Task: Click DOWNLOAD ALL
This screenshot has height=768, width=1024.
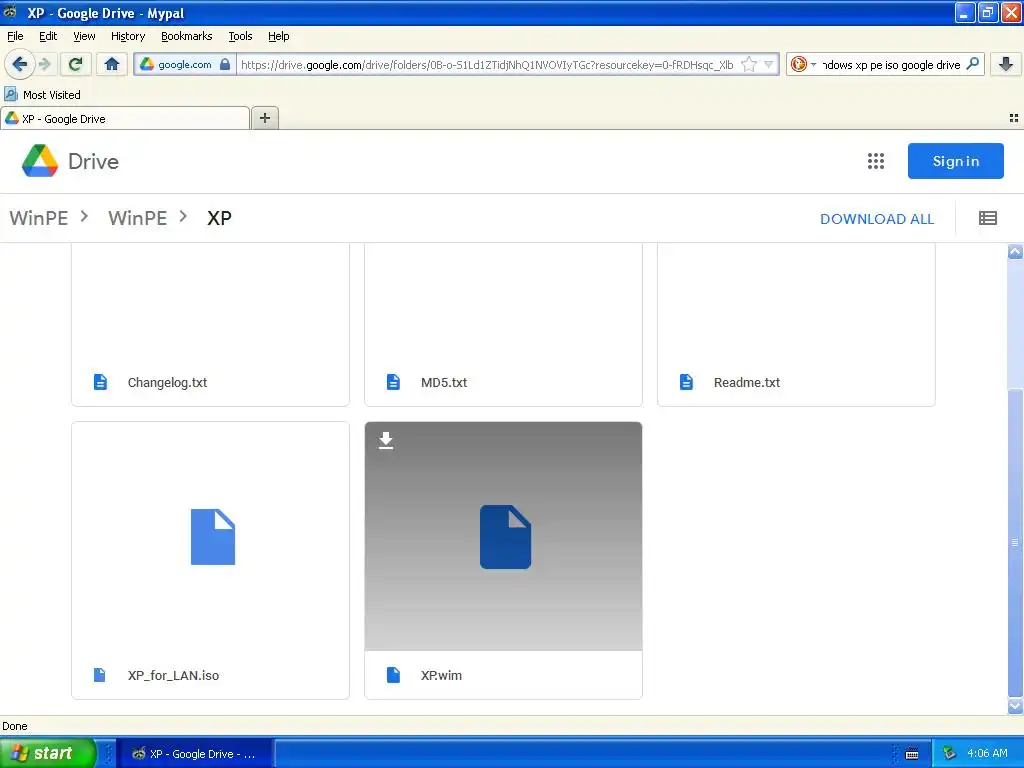Action: click(x=877, y=219)
